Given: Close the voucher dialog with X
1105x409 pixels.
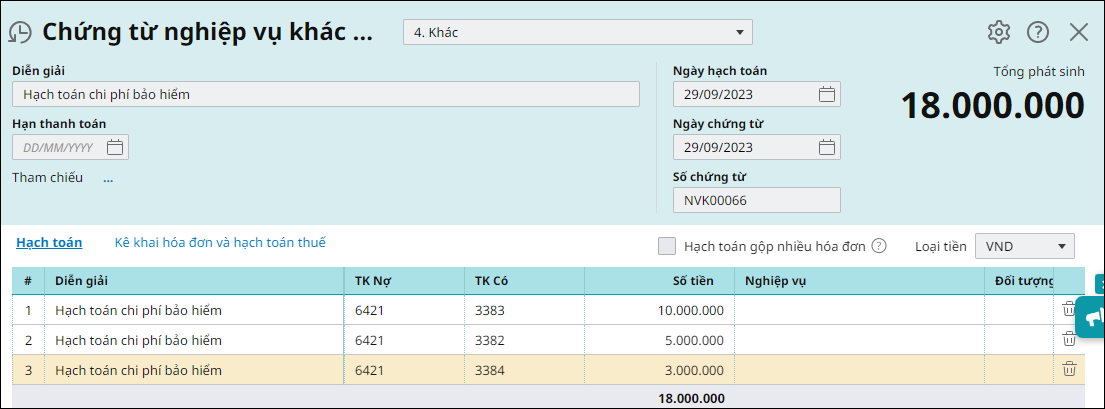Looking at the screenshot, I should click(1079, 32).
